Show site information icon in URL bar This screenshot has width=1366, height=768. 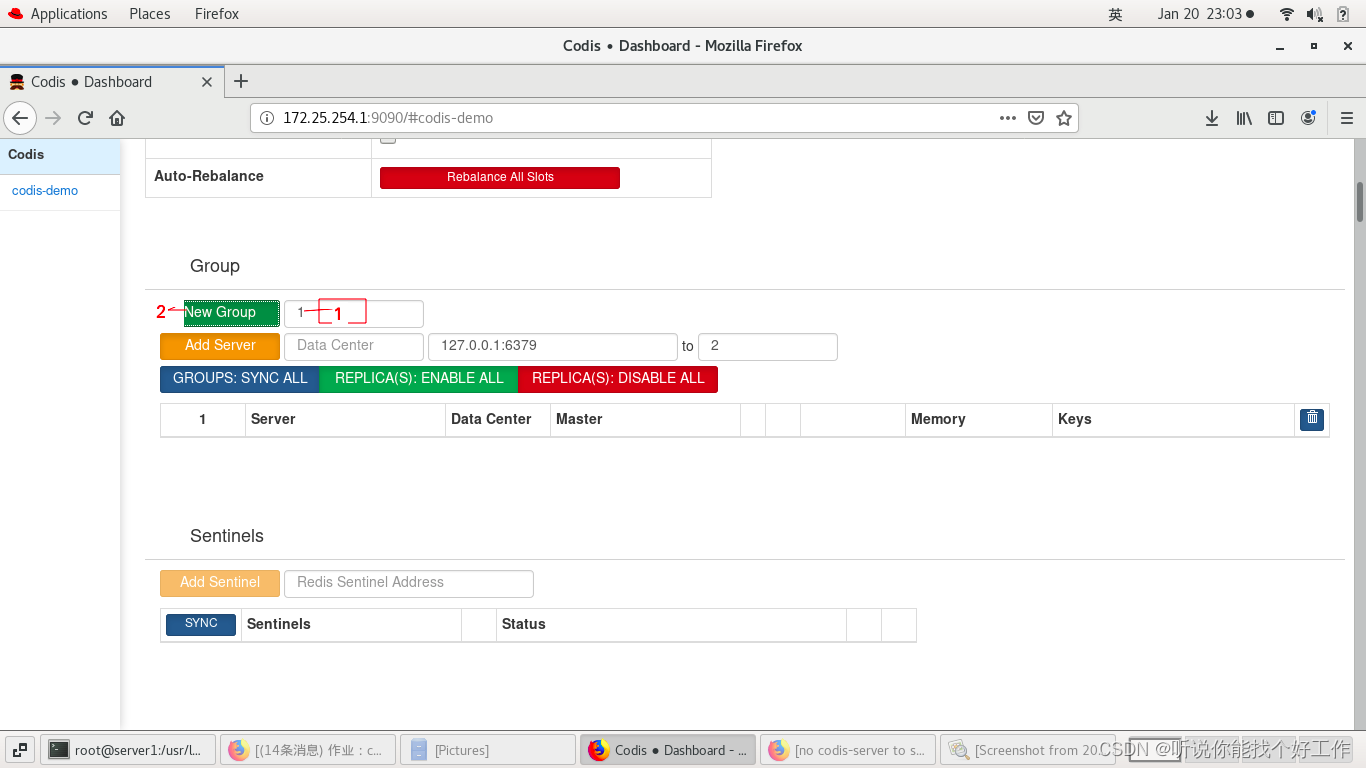(x=266, y=118)
